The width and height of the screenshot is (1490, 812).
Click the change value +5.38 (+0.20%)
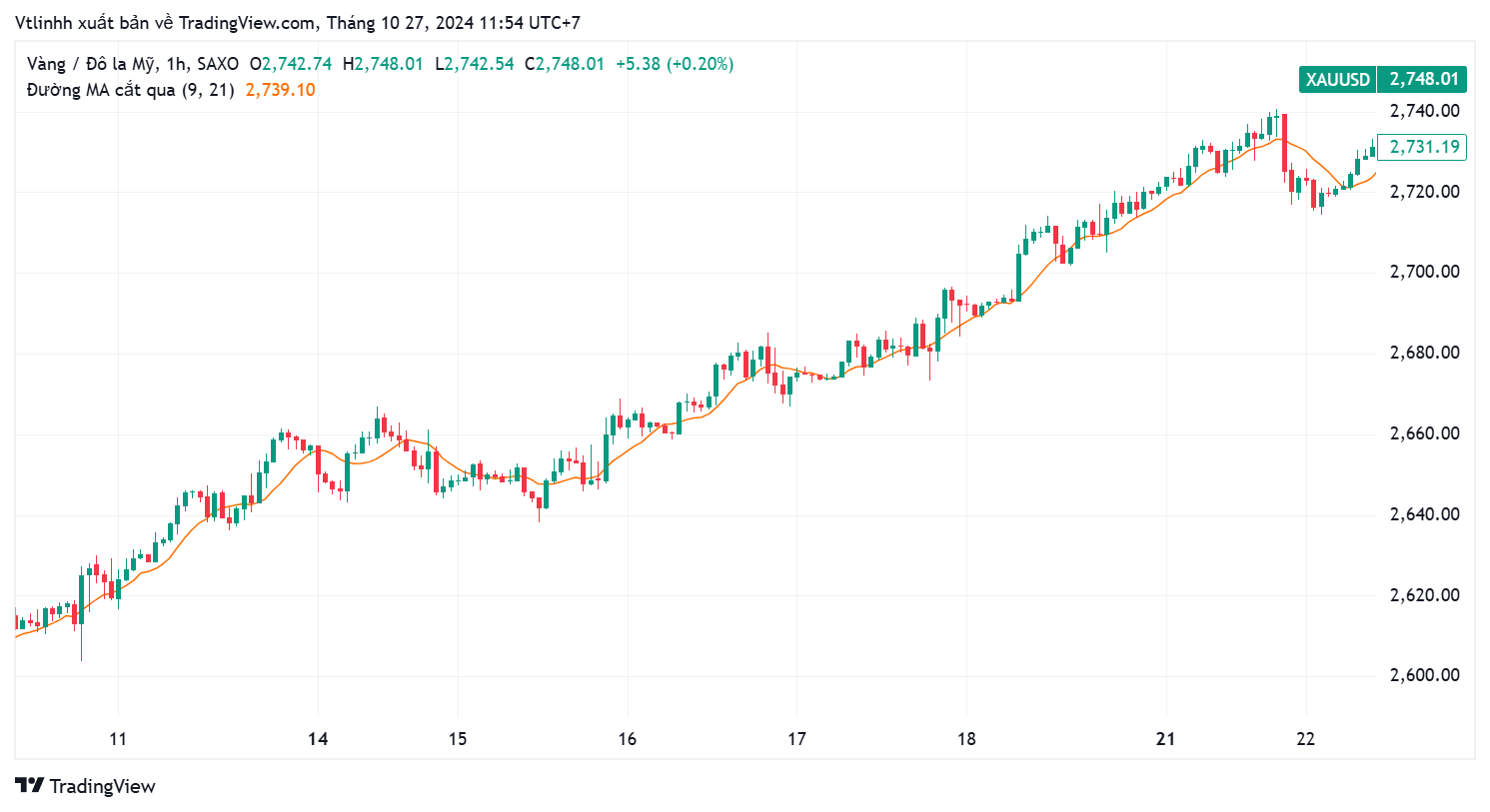[675, 64]
